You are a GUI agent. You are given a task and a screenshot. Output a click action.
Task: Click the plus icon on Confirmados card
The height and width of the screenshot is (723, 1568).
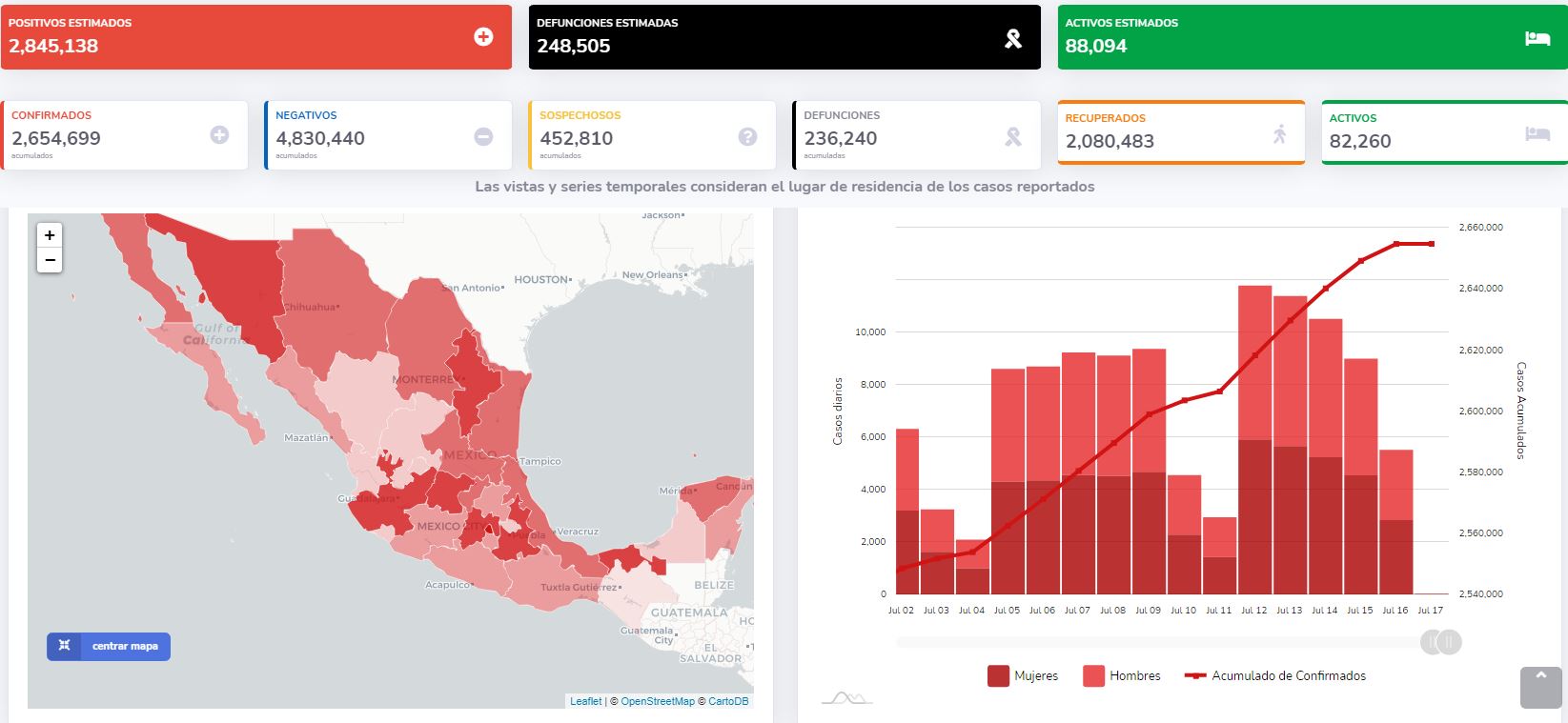click(219, 135)
